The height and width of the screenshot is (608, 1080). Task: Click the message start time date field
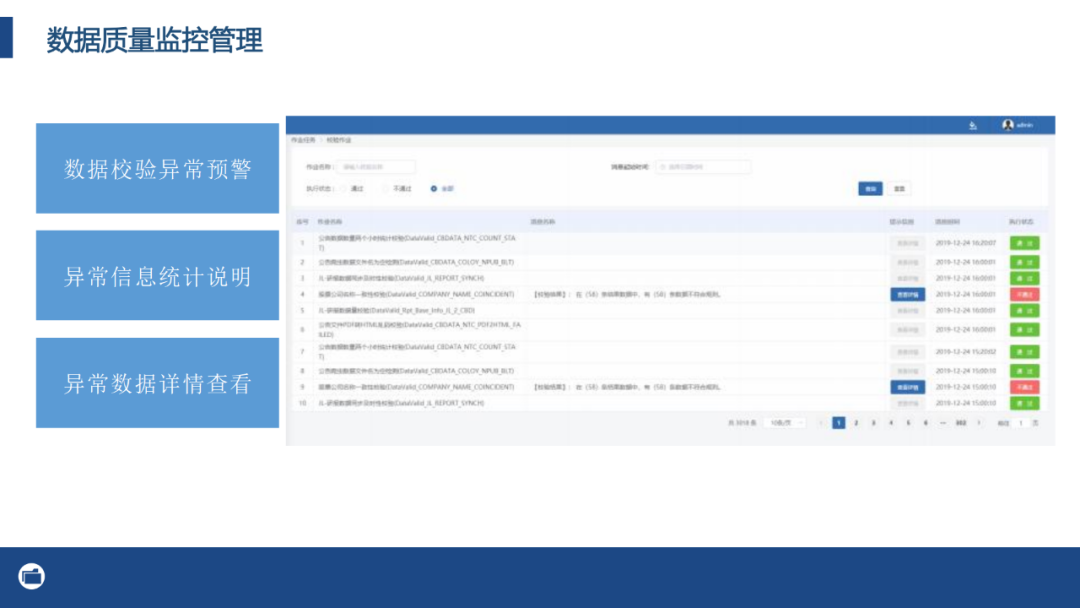coord(703,167)
